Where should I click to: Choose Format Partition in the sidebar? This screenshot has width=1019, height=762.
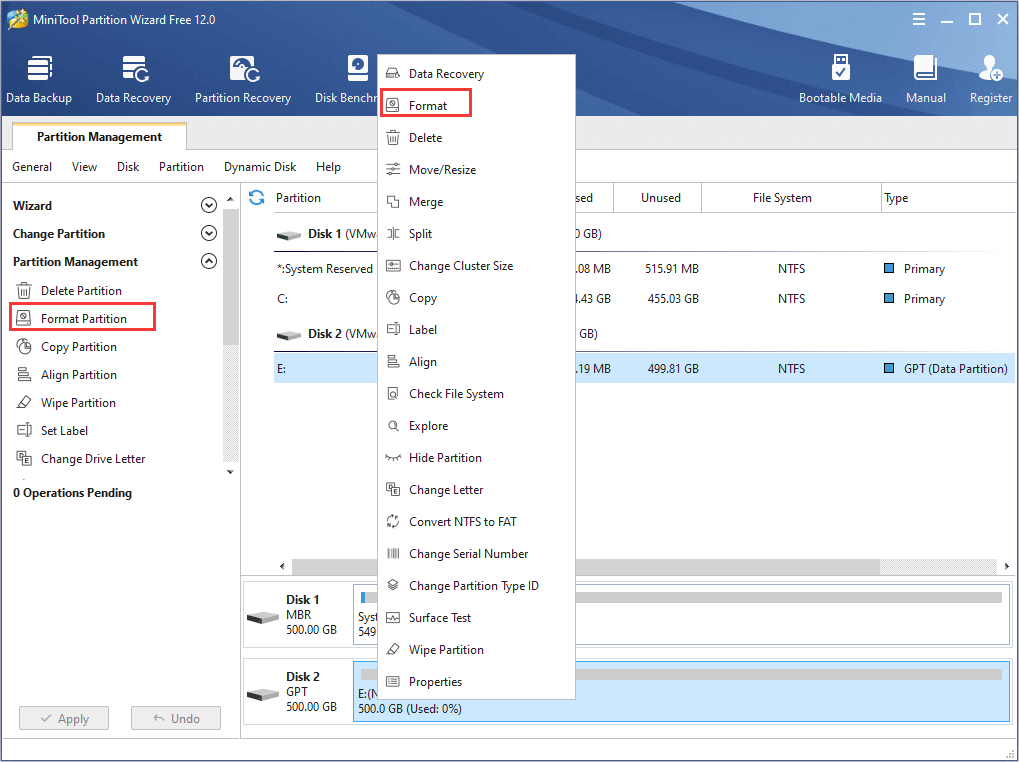[83, 318]
